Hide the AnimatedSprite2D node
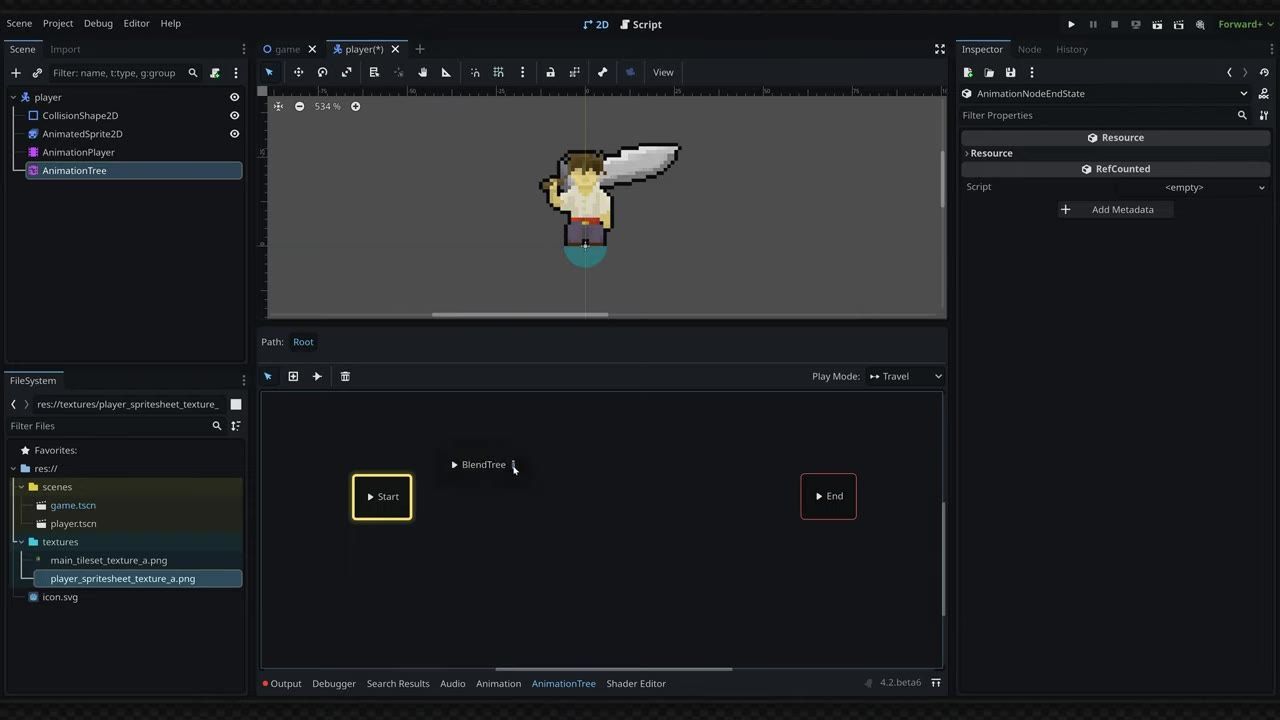The height and width of the screenshot is (720, 1280). tap(234, 134)
